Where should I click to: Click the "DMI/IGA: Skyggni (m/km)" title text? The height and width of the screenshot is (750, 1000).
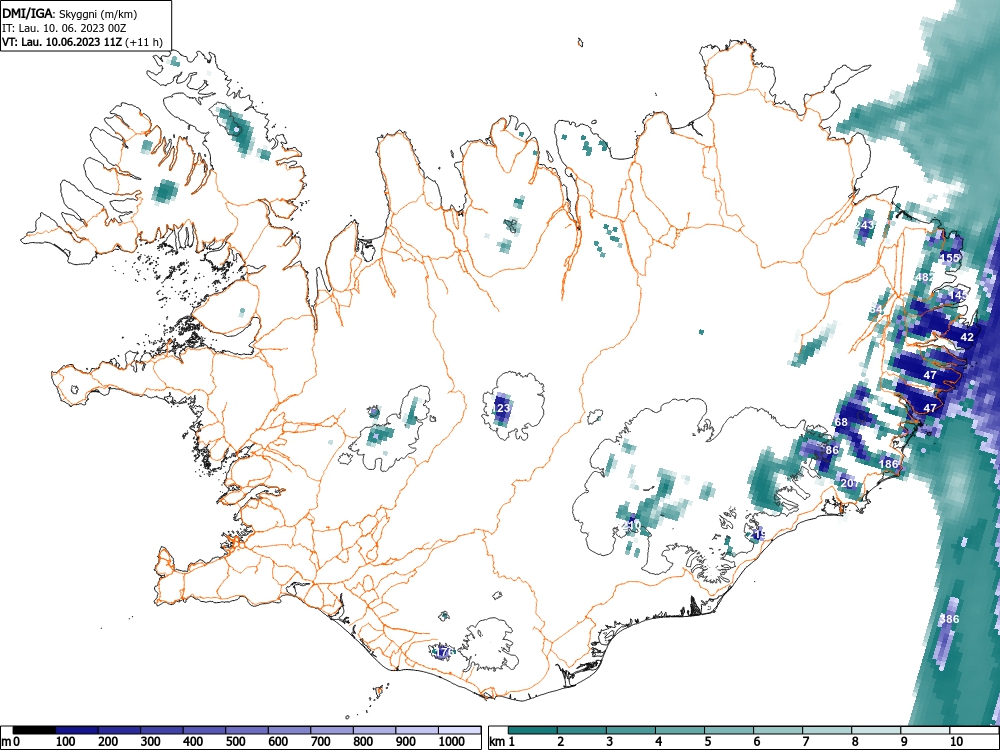70,13
